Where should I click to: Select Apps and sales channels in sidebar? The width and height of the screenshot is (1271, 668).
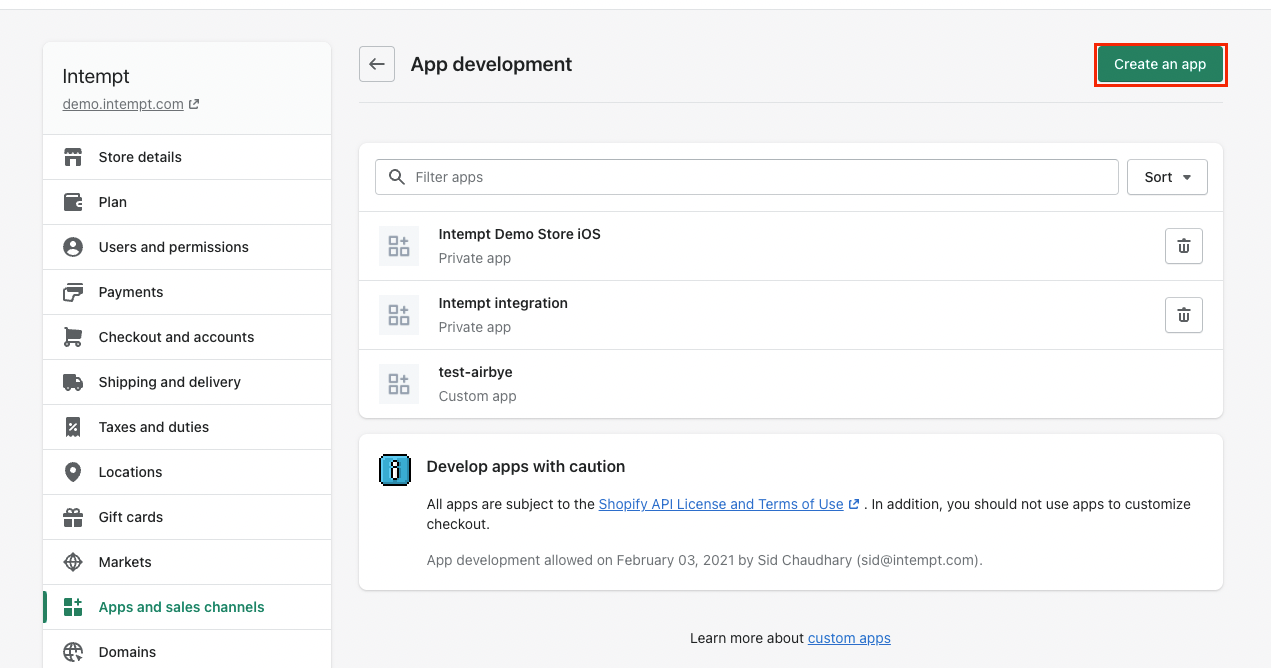click(187, 607)
